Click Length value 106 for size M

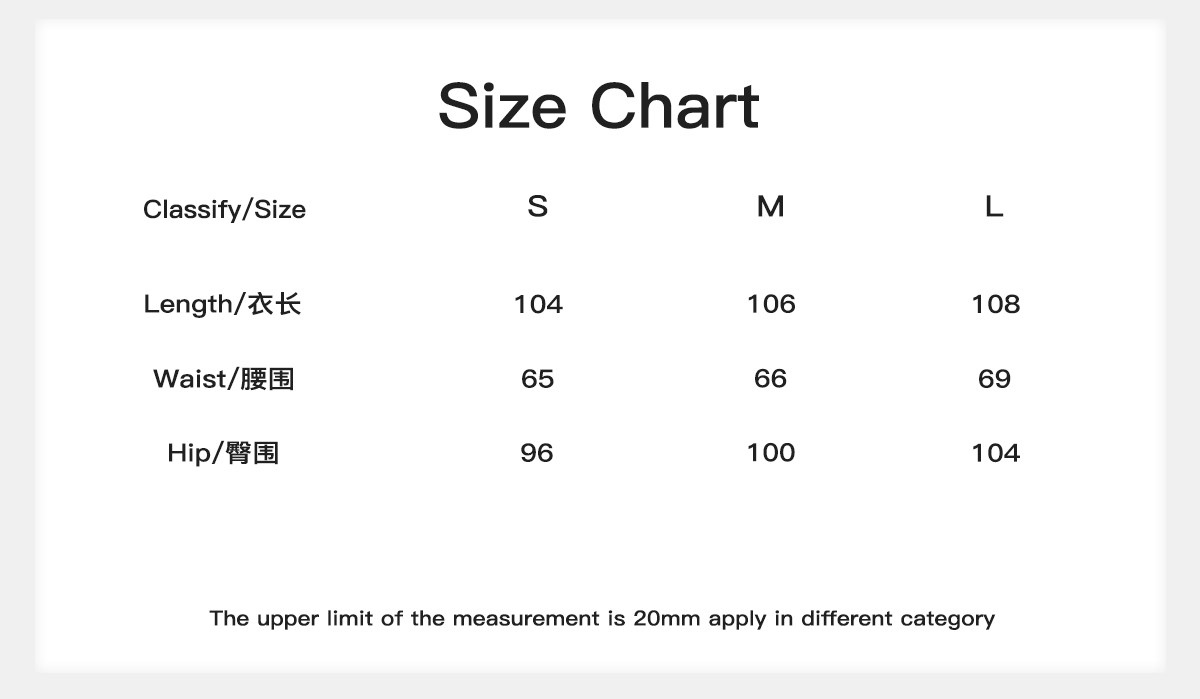pyautogui.click(x=771, y=304)
